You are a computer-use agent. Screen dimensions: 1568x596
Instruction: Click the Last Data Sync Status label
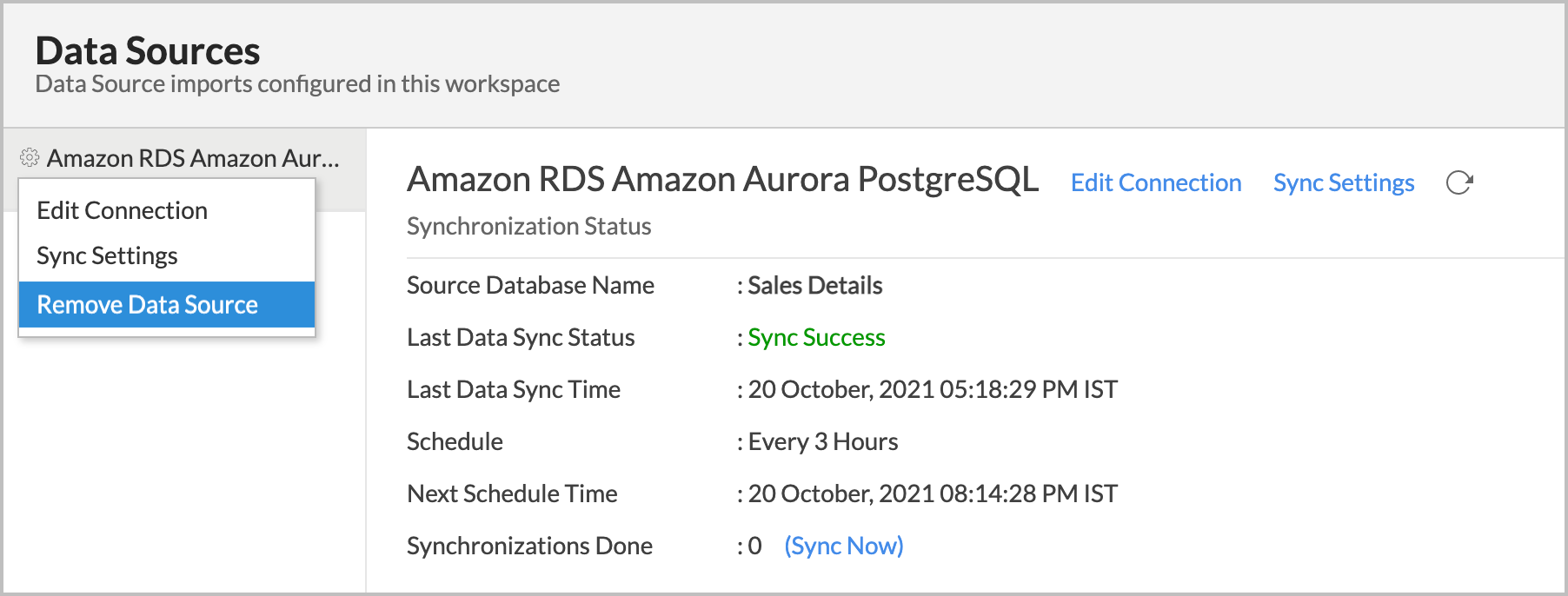pos(521,337)
